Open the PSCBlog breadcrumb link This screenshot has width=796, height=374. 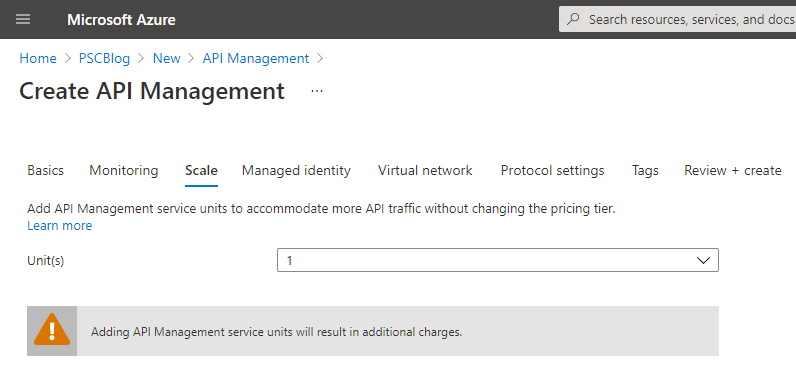[x=104, y=58]
